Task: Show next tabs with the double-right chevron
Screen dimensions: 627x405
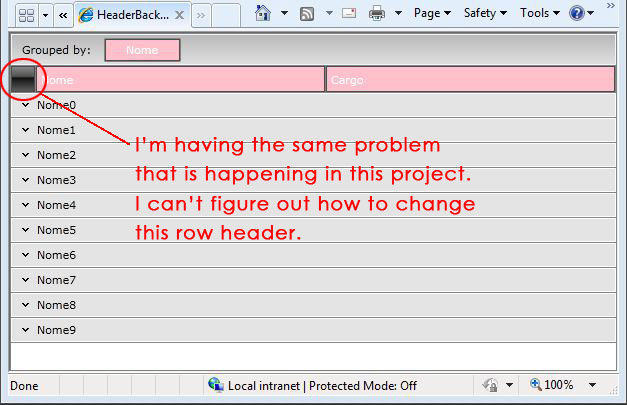Action: click(x=201, y=16)
